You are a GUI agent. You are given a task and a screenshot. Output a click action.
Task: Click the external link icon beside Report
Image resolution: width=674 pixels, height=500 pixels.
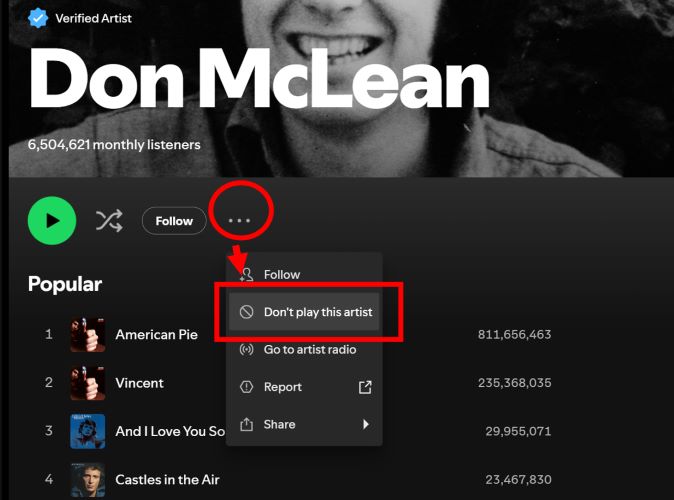[x=365, y=387]
